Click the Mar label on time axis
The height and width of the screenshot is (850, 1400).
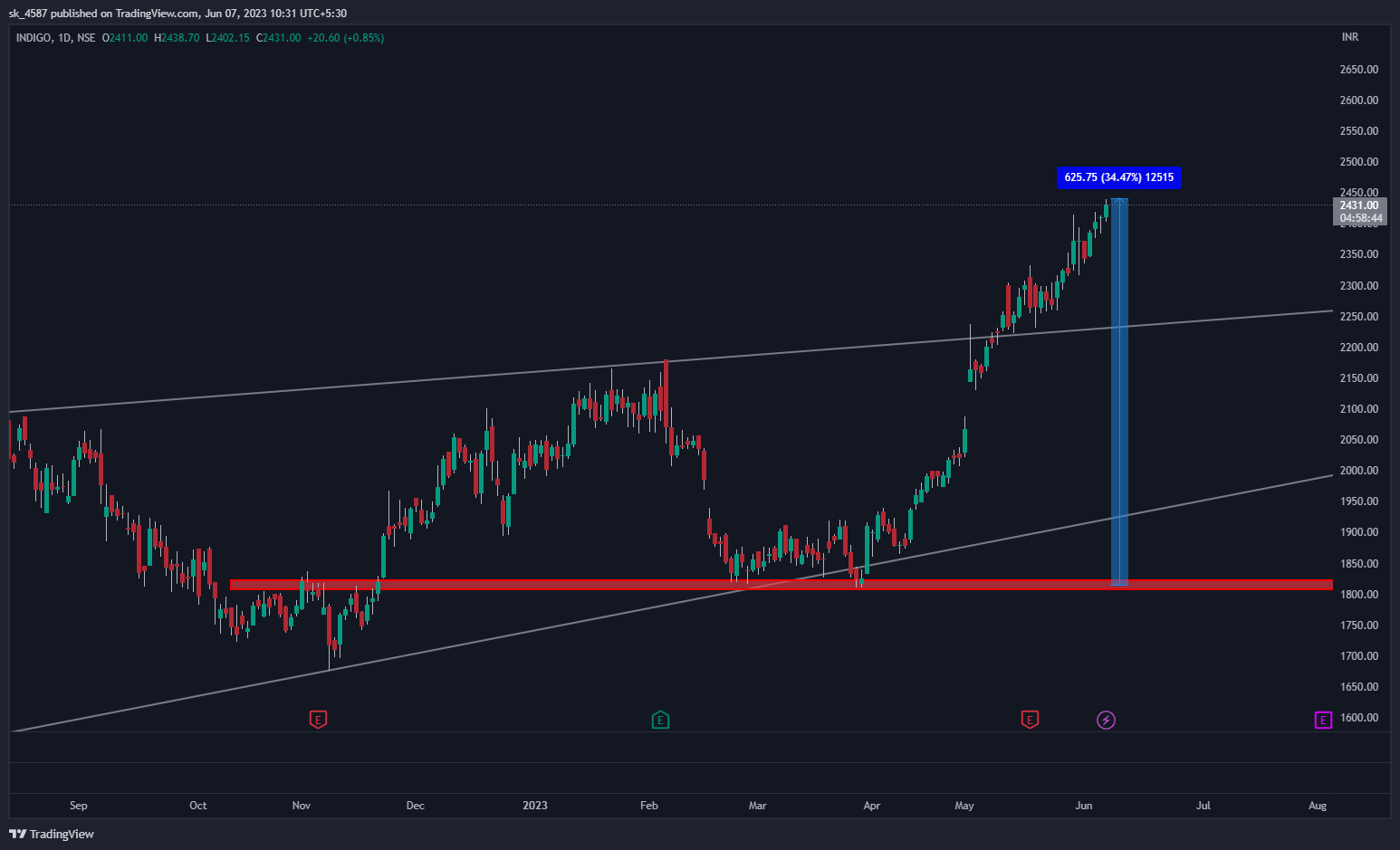(x=758, y=806)
